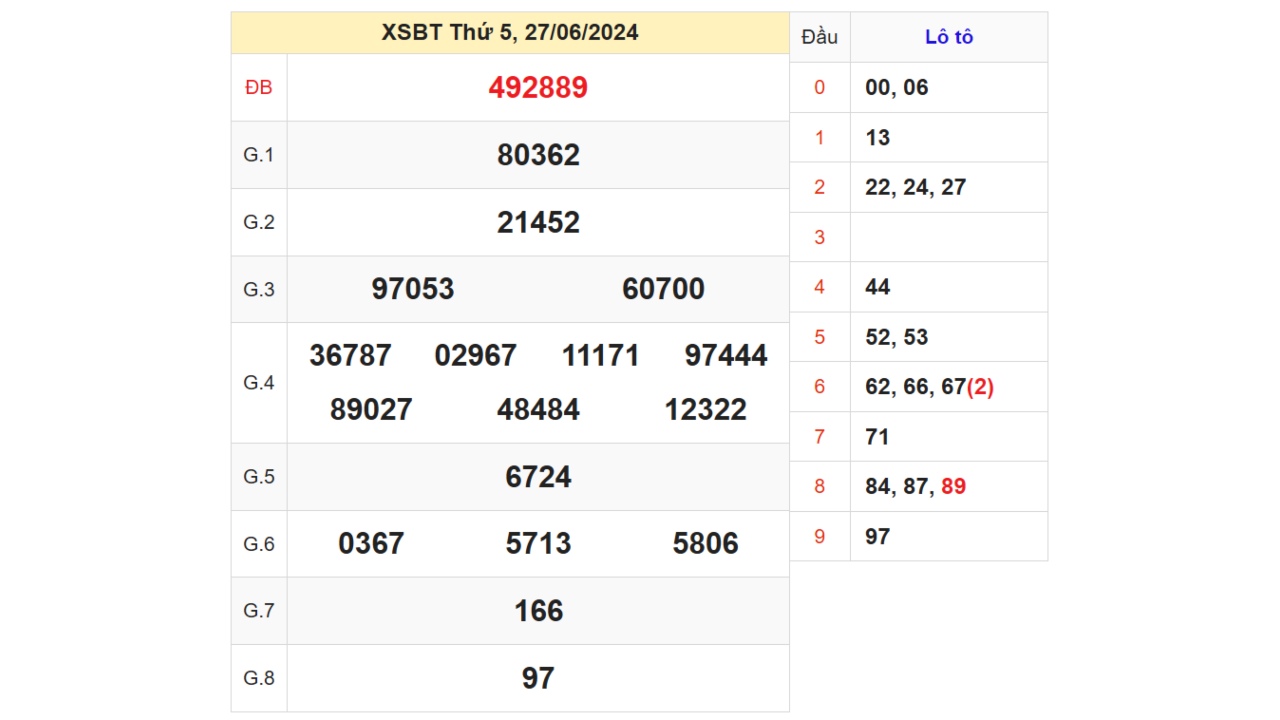Click the G.6 row label
The width and height of the screenshot is (1280, 720).
tap(258, 543)
